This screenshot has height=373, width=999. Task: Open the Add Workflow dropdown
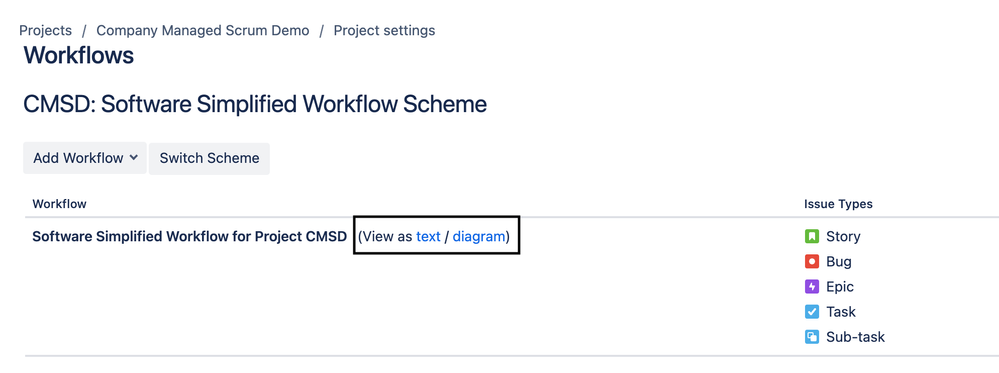(85, 158)
